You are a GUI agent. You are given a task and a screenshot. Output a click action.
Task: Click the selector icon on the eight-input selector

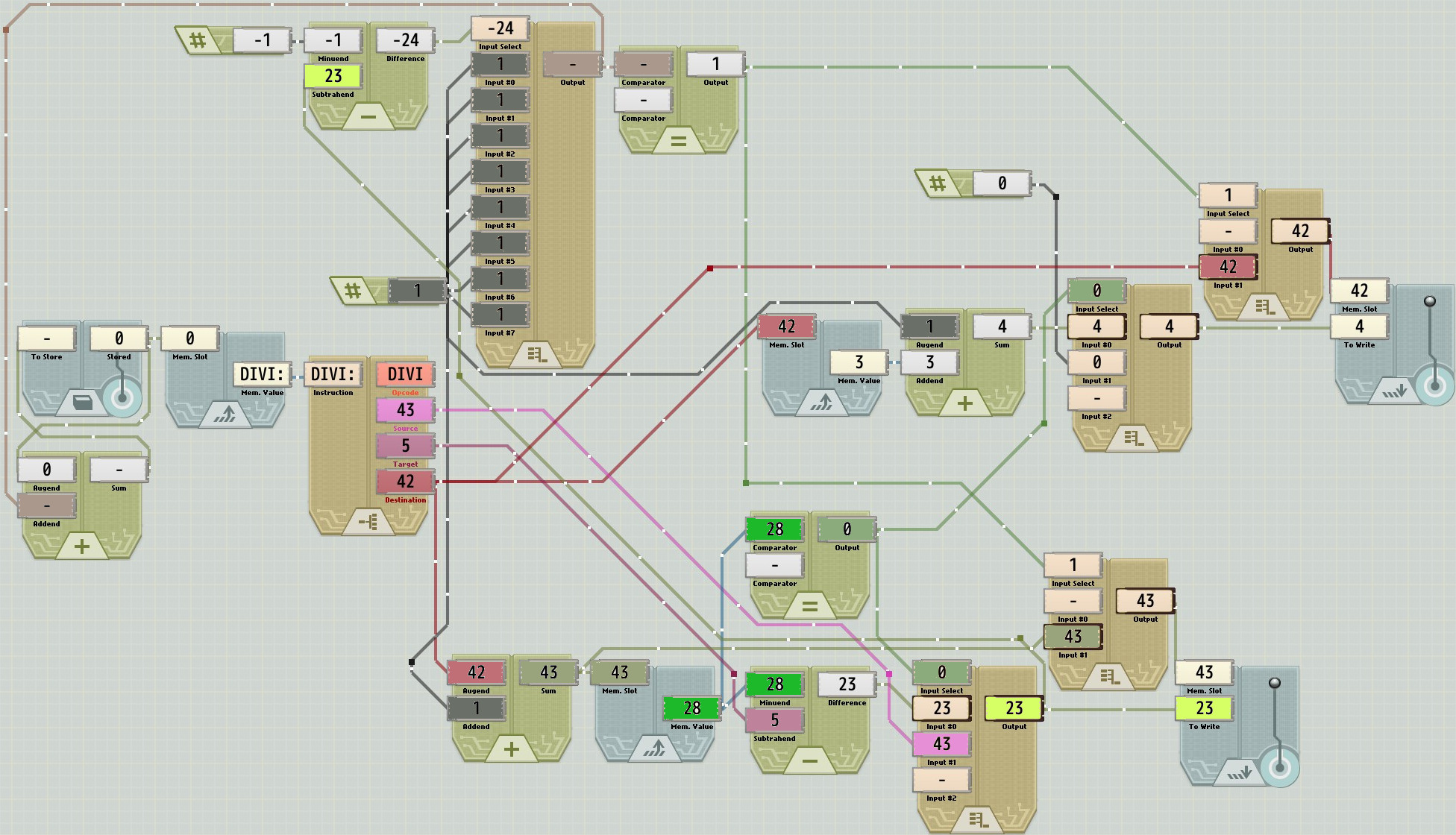click(x=536, y=355)
